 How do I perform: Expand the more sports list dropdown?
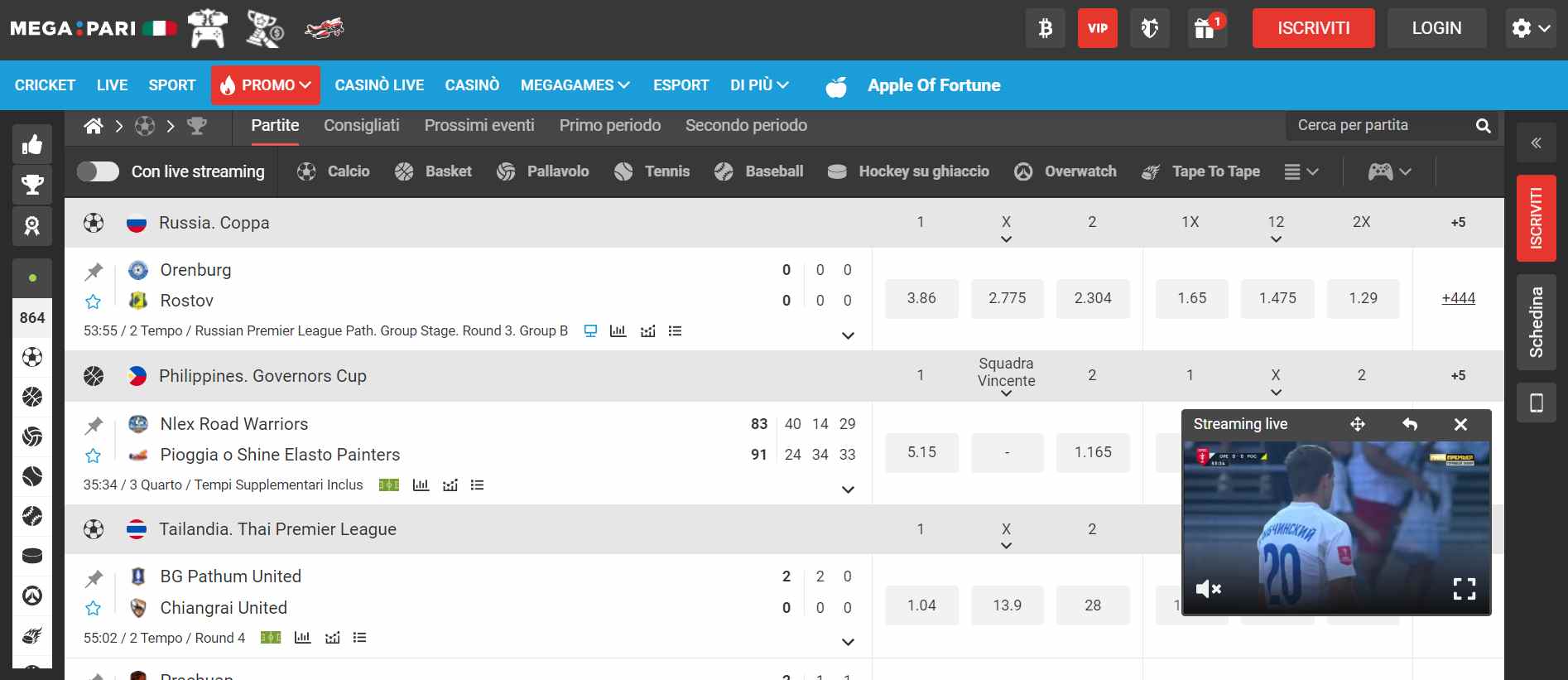[1301, 171]
